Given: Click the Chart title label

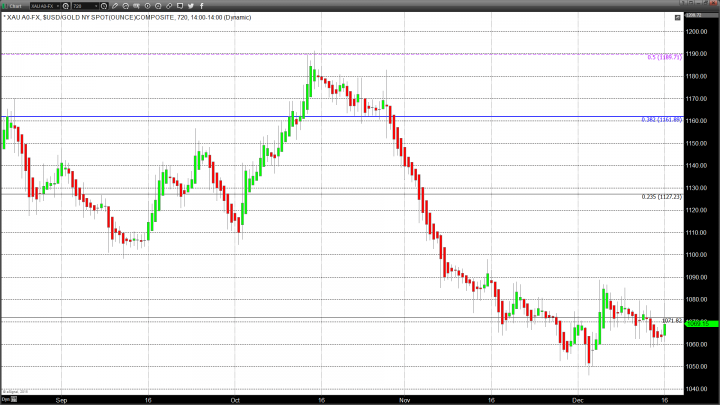Looking at the screenshot, I should [x=16, y=6].
